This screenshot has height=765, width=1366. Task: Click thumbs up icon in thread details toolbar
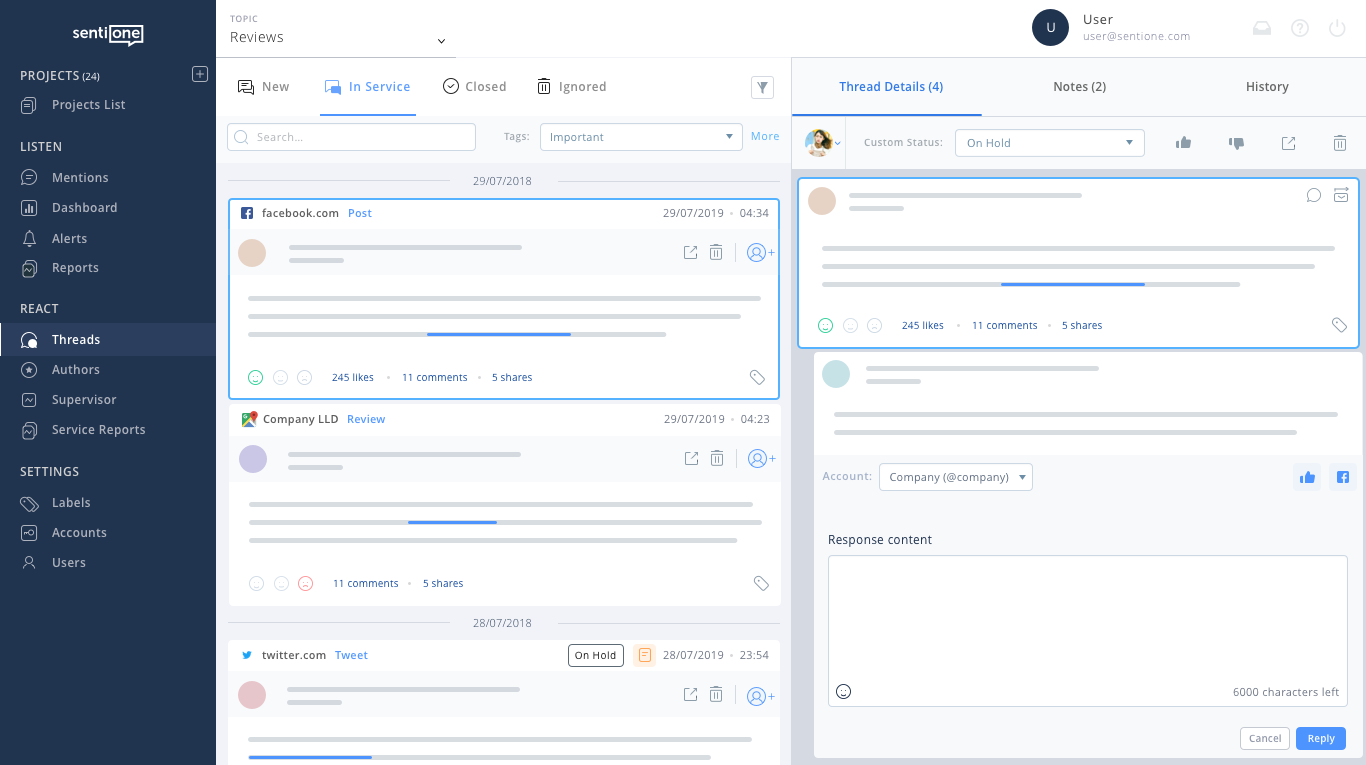(1183, 143)
